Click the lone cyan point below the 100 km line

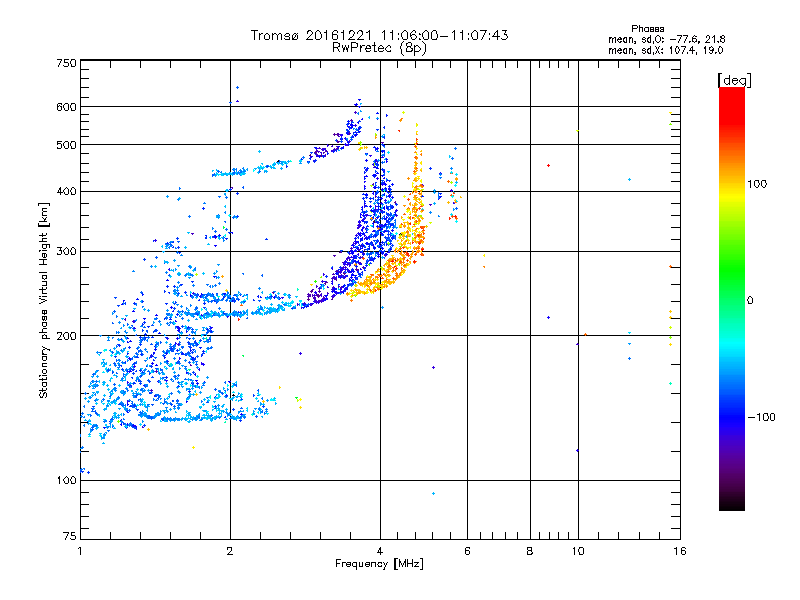click(x=434, y=493)
